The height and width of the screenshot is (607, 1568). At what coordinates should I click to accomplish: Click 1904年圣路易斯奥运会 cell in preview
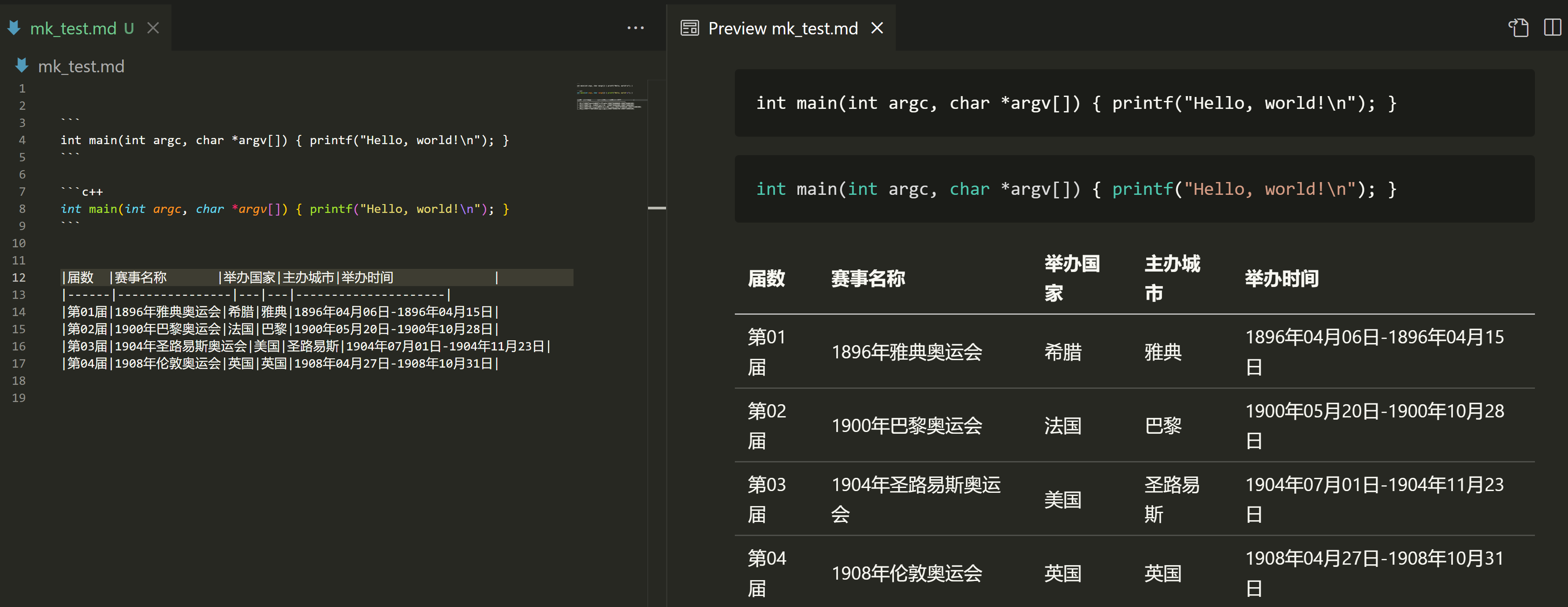pyautogui.click(x=916, y=499)
